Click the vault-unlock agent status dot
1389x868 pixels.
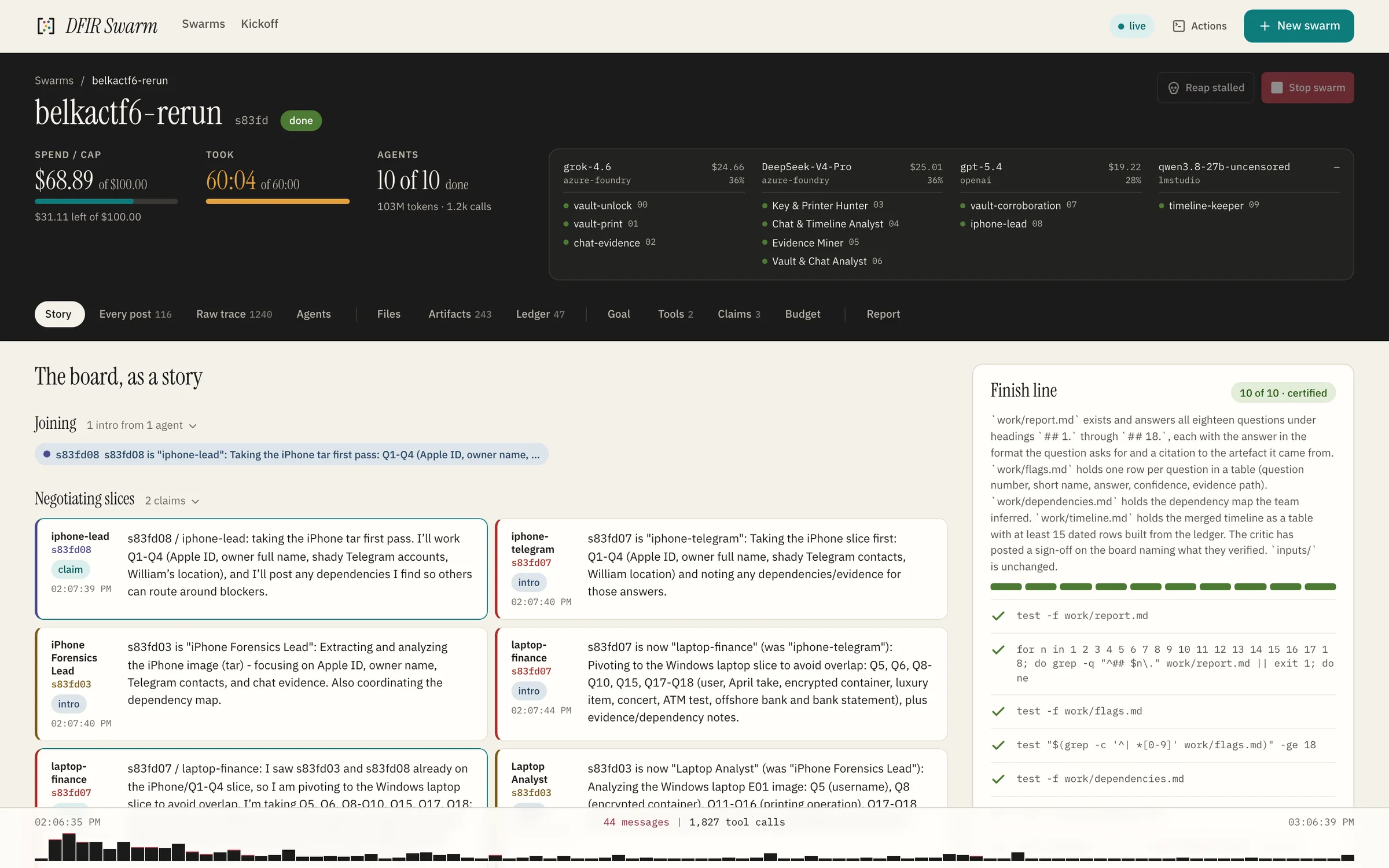pos(566,206)
